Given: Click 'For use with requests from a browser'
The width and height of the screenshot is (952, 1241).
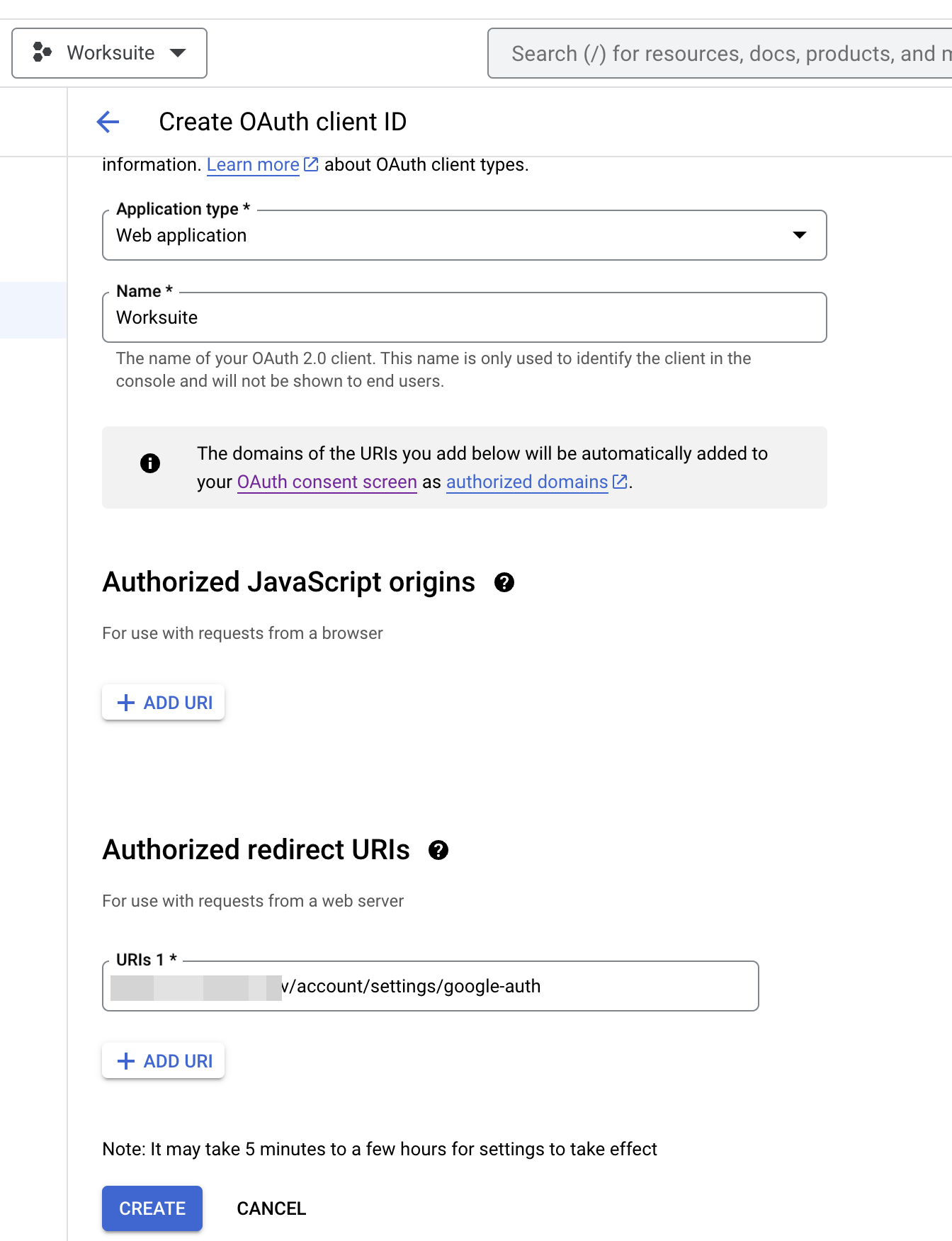Looking at the screenshot, I should tap(242, 633).
